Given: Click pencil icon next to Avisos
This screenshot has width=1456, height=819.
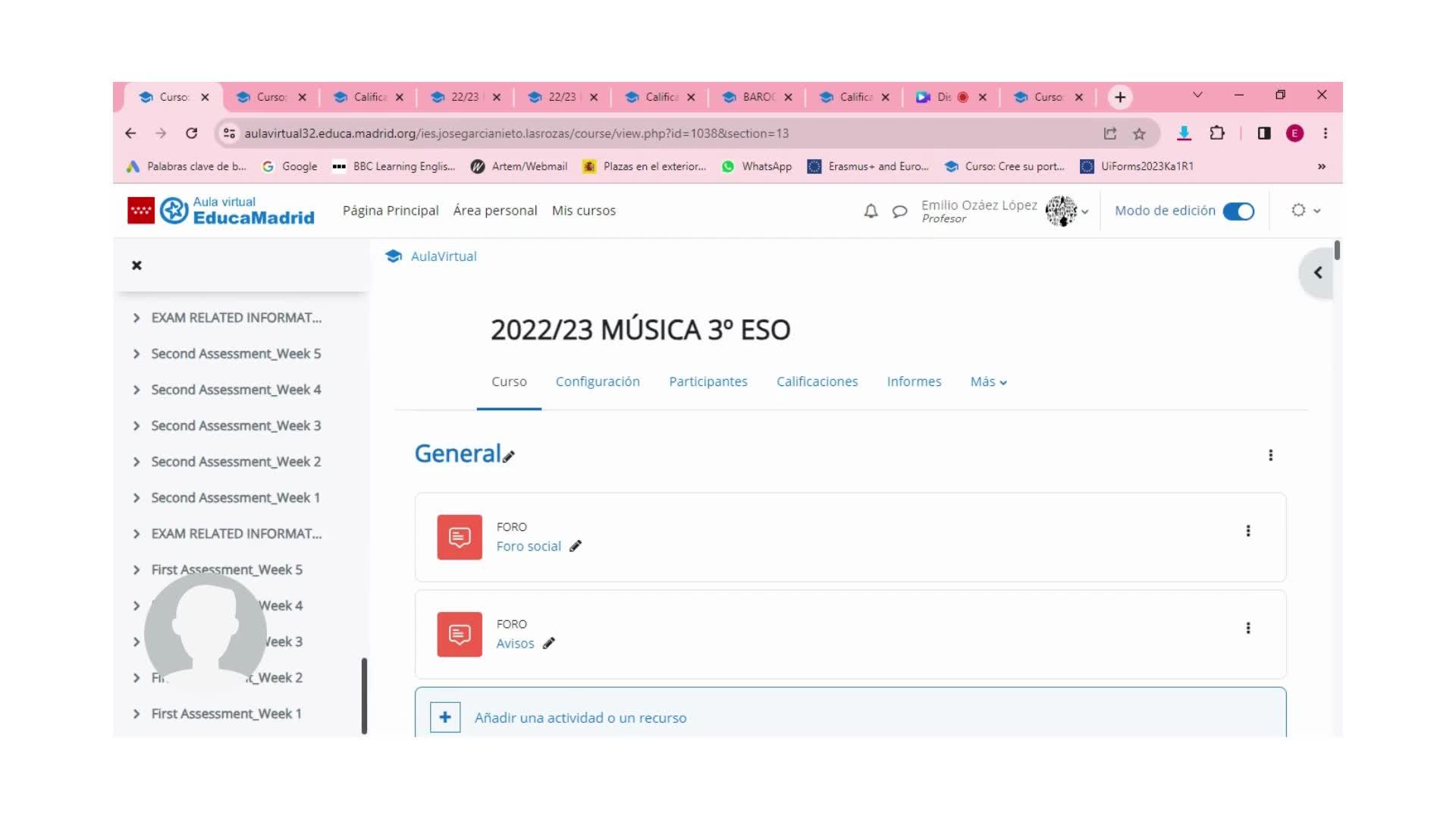Looking at the screenshot, I should 549,643.
